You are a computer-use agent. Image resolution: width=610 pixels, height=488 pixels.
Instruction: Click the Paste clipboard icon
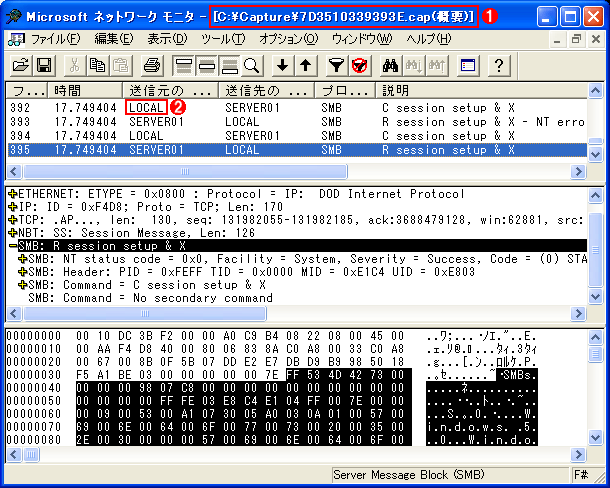[121, 65]
